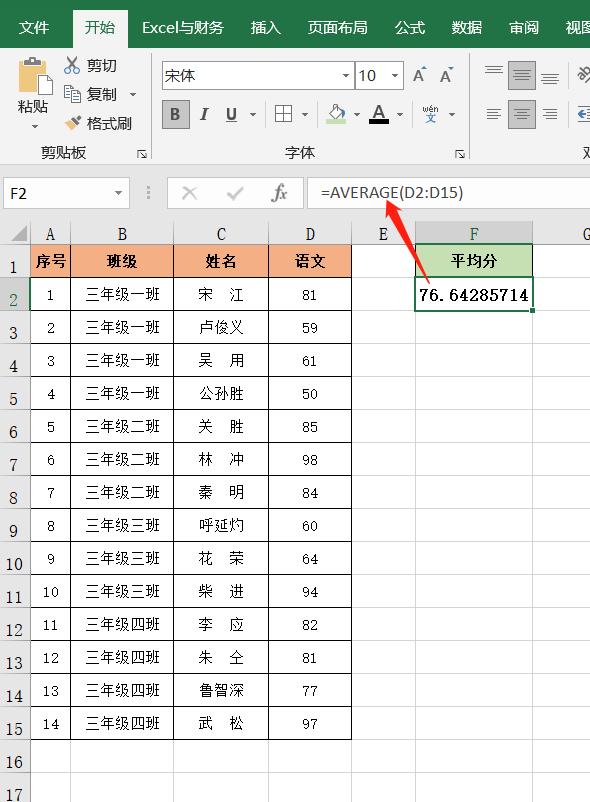Image resolution: width=590 pixels, height=802 pixels.
Task: Select cell with 76.64285714
Action: click(474, 294)
